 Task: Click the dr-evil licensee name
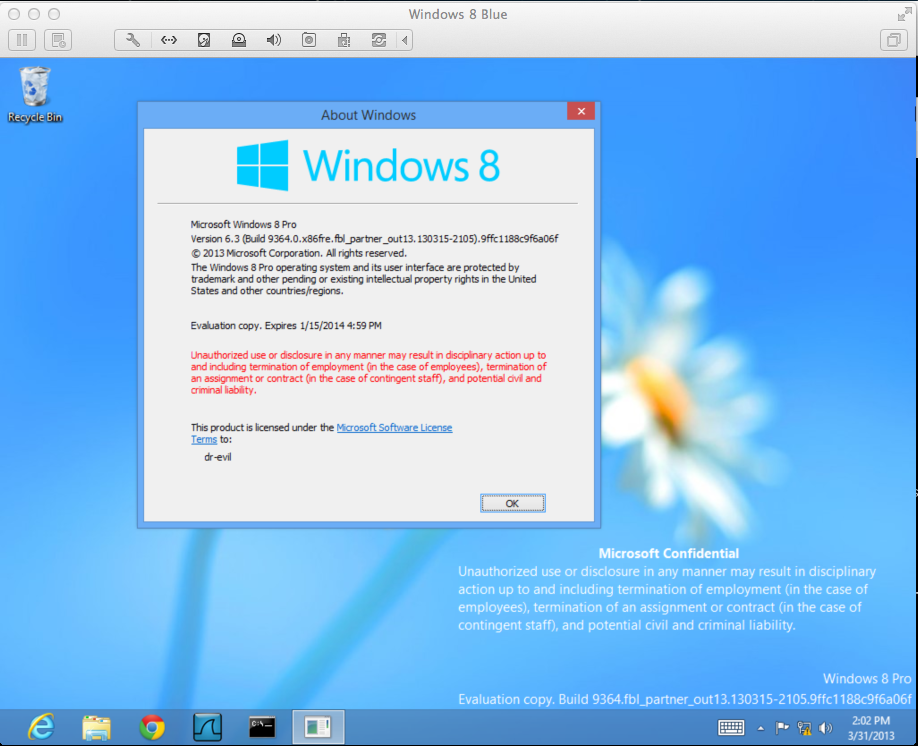coord(218,457)
